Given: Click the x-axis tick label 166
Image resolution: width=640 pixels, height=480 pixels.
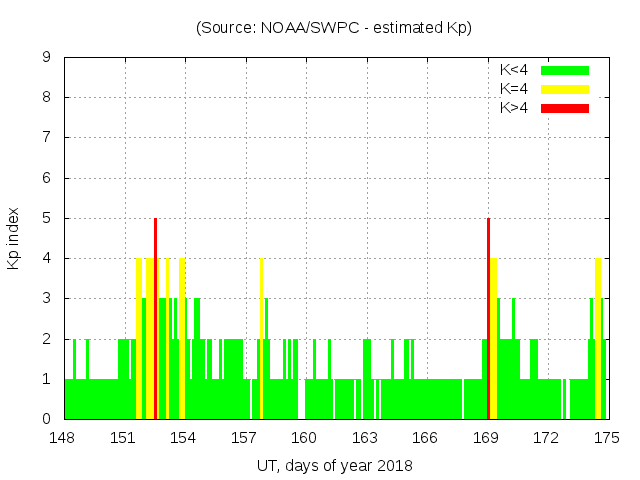Looking at the screenshot, I should pyautogui.click(x=425, y=438).
